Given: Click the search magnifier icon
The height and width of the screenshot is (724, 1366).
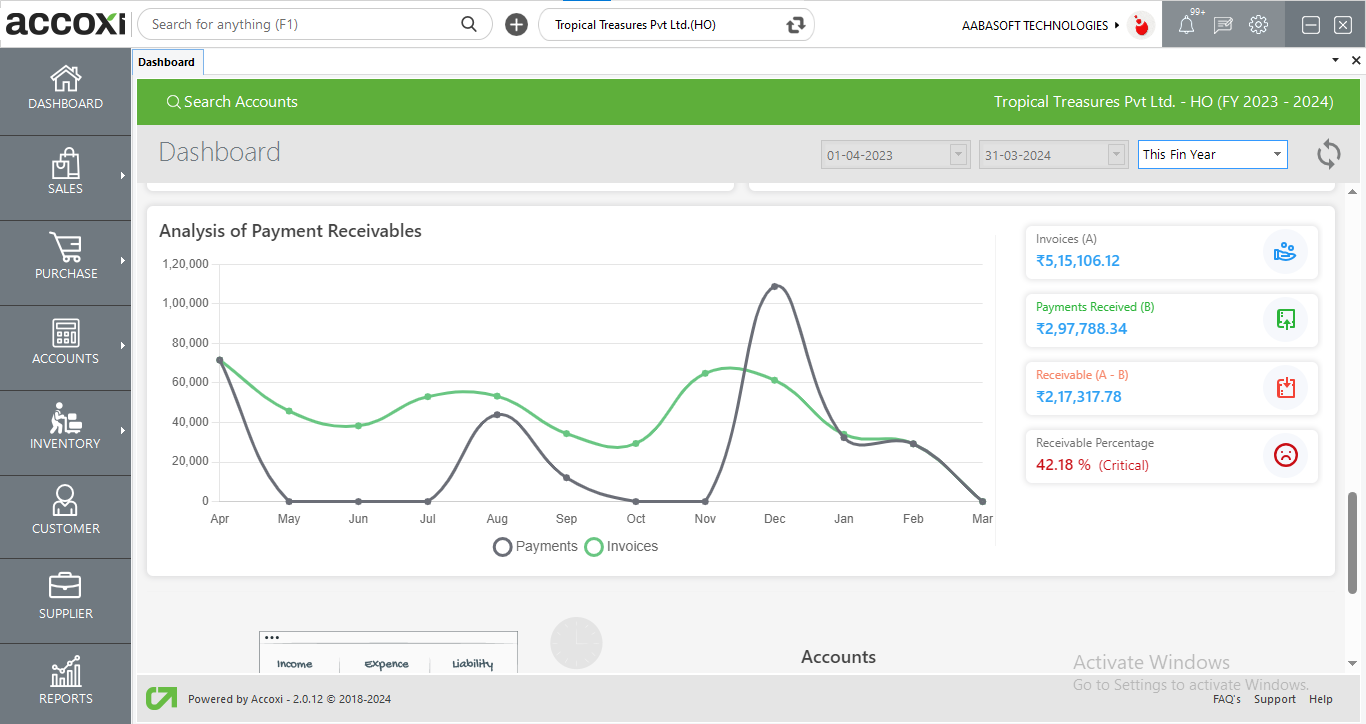Looking at the screenshot, I should tap(469, 24).
